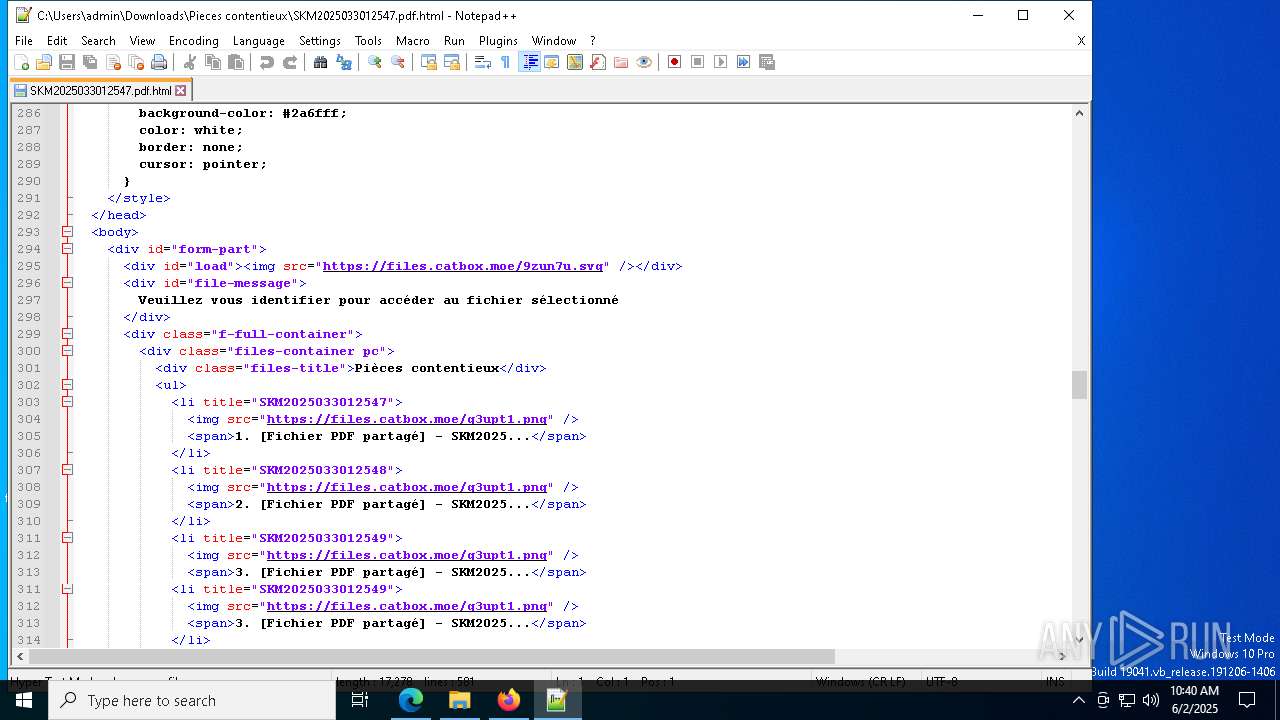Click the Document Map toolbar icon
The width and height of the screenshot is (1280, 720).
(575, 62)
